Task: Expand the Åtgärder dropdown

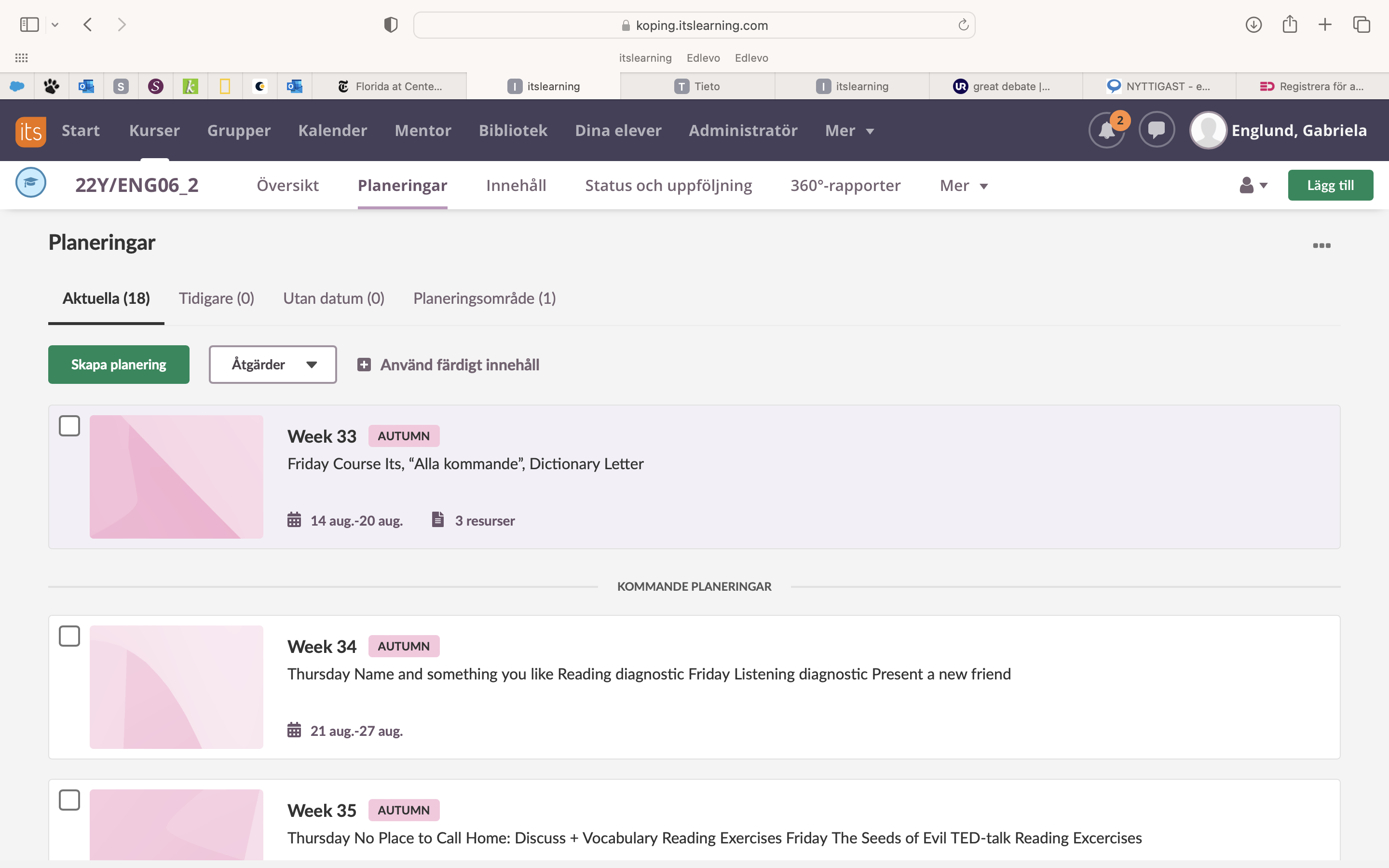Action: click(x=272, y=365)
